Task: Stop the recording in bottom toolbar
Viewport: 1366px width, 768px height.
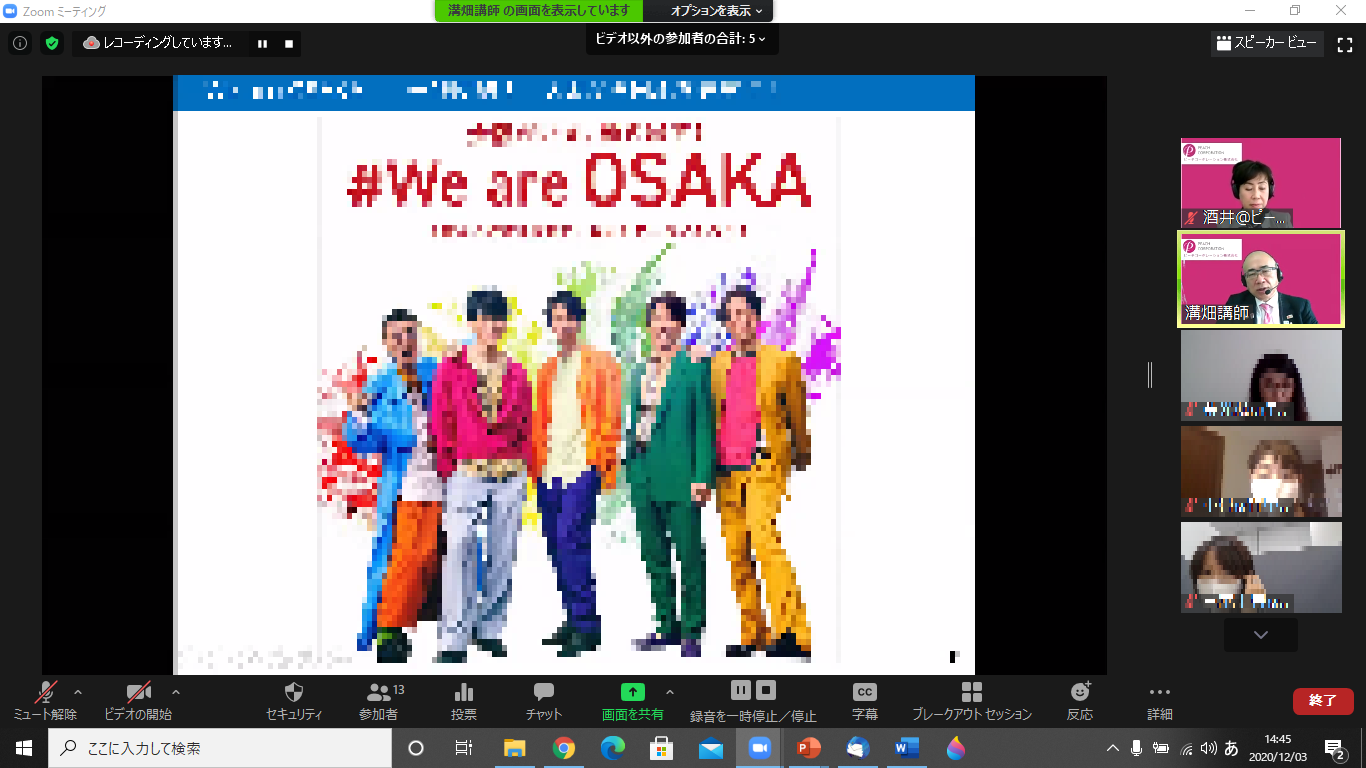Action: click(x=766, y=690)
